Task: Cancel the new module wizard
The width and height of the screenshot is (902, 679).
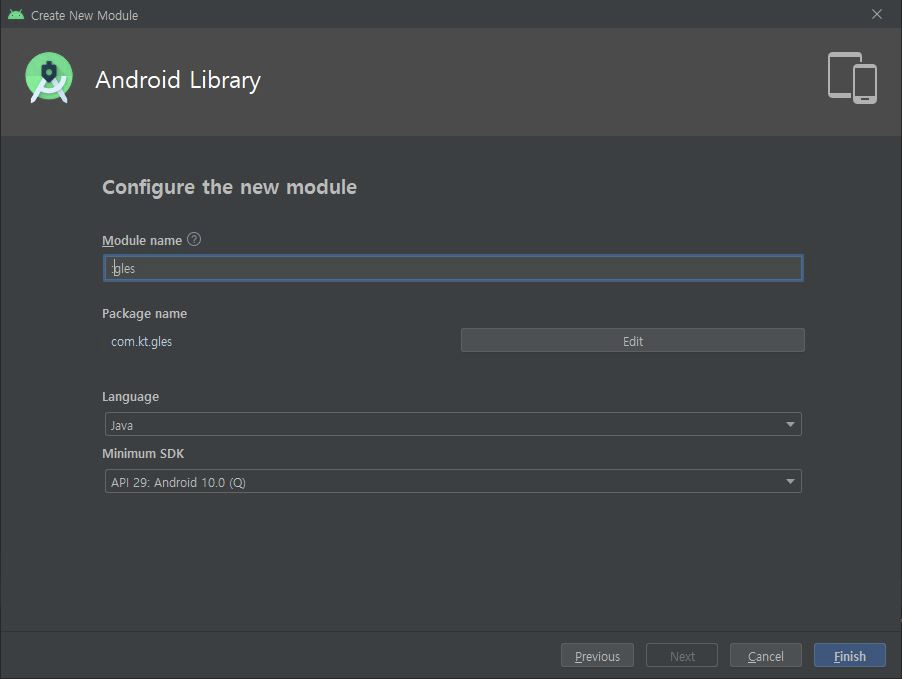Action: click(x=765, y=655)
